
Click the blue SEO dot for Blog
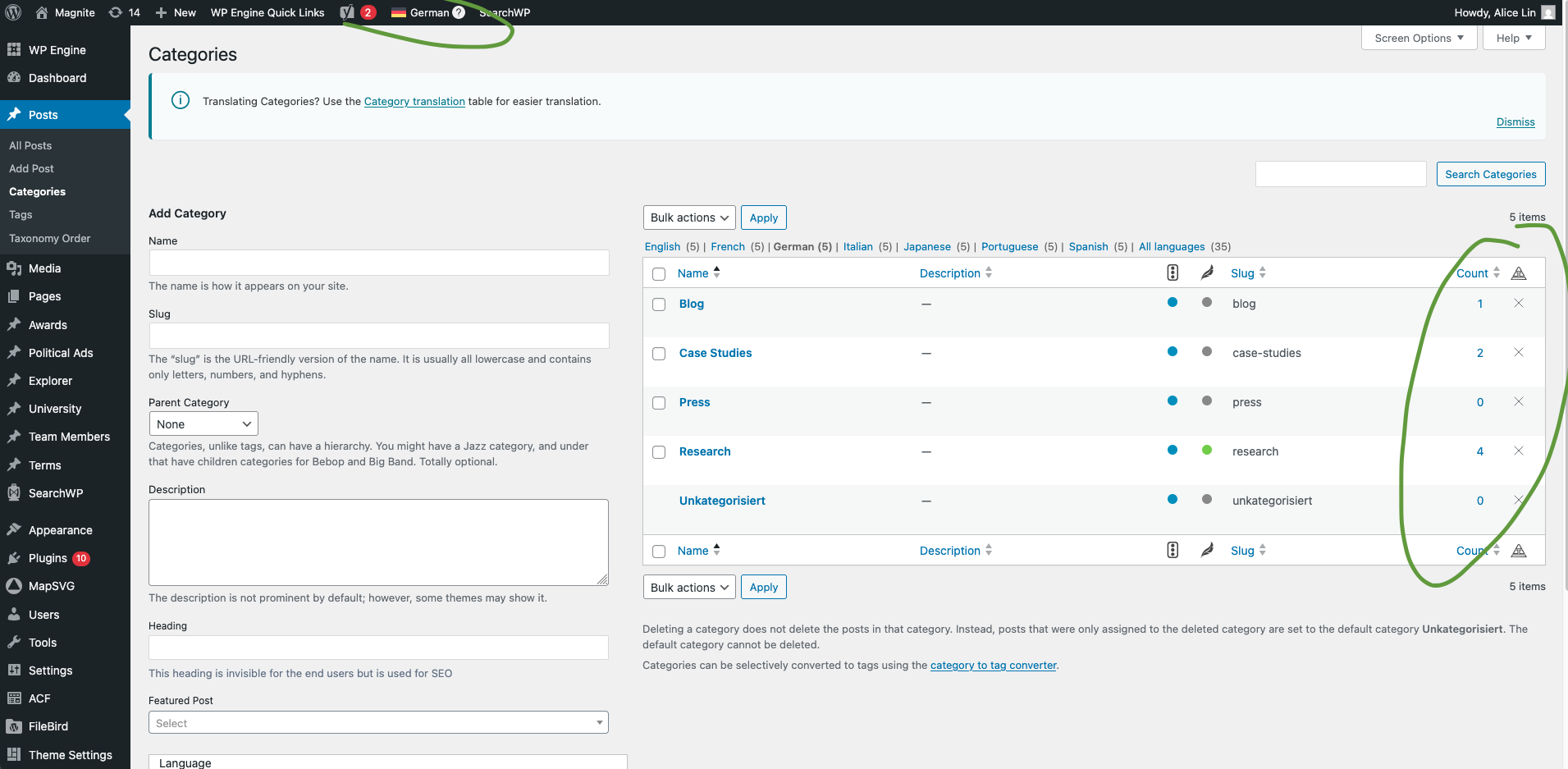click(x=1172, y=302)
